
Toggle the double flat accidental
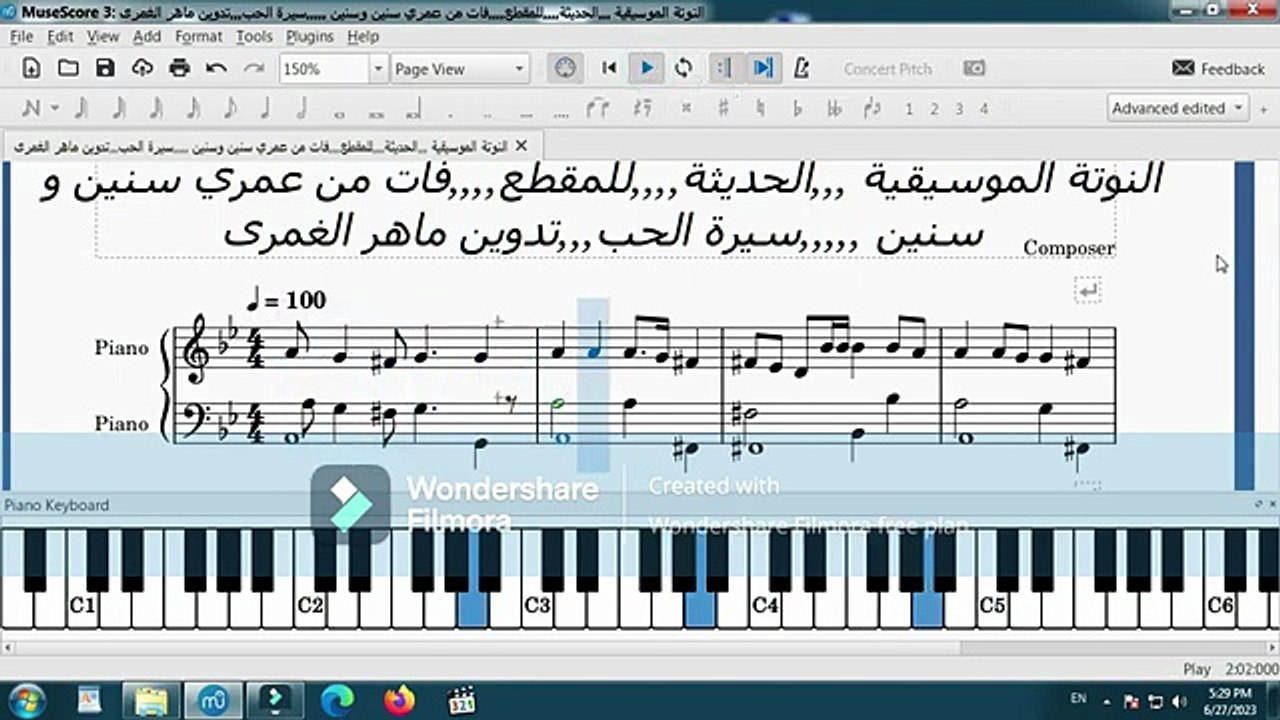coord(834,108)
